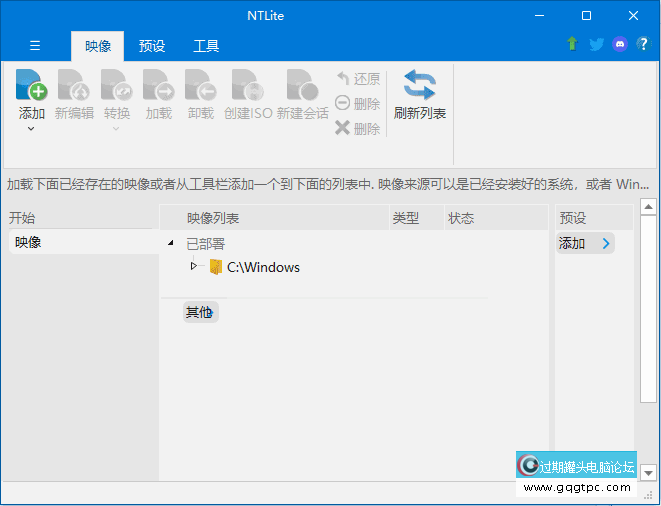Click the 映像列表 column header

coord(213,218)
